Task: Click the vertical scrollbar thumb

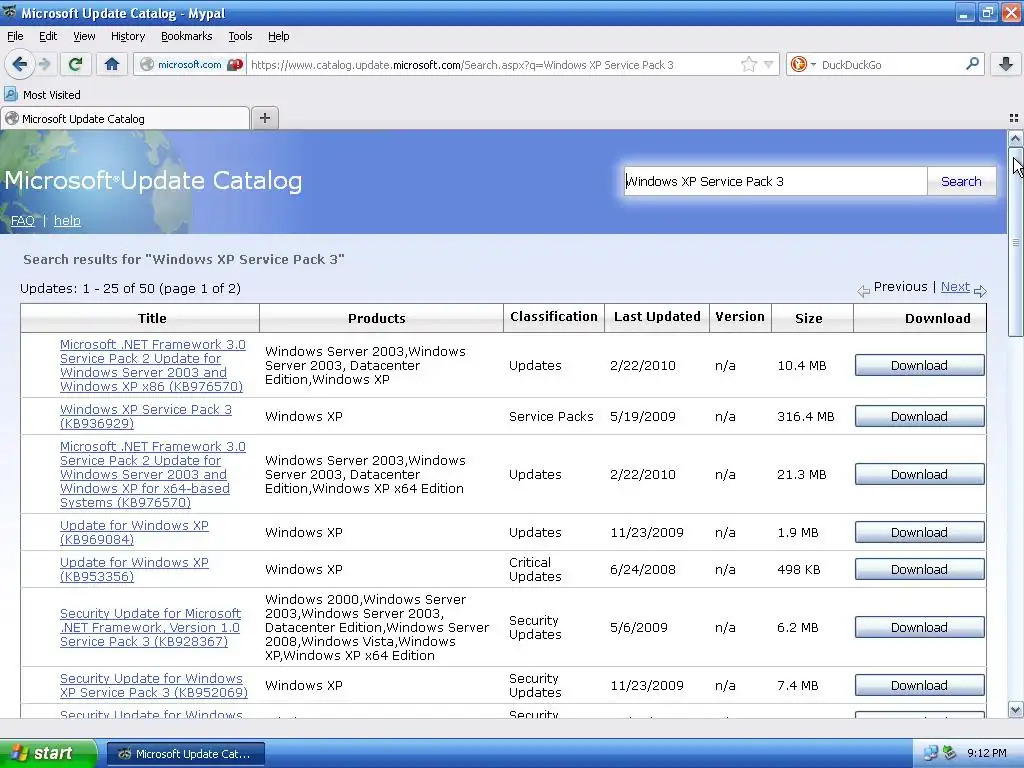Action: coord(1015,242)
